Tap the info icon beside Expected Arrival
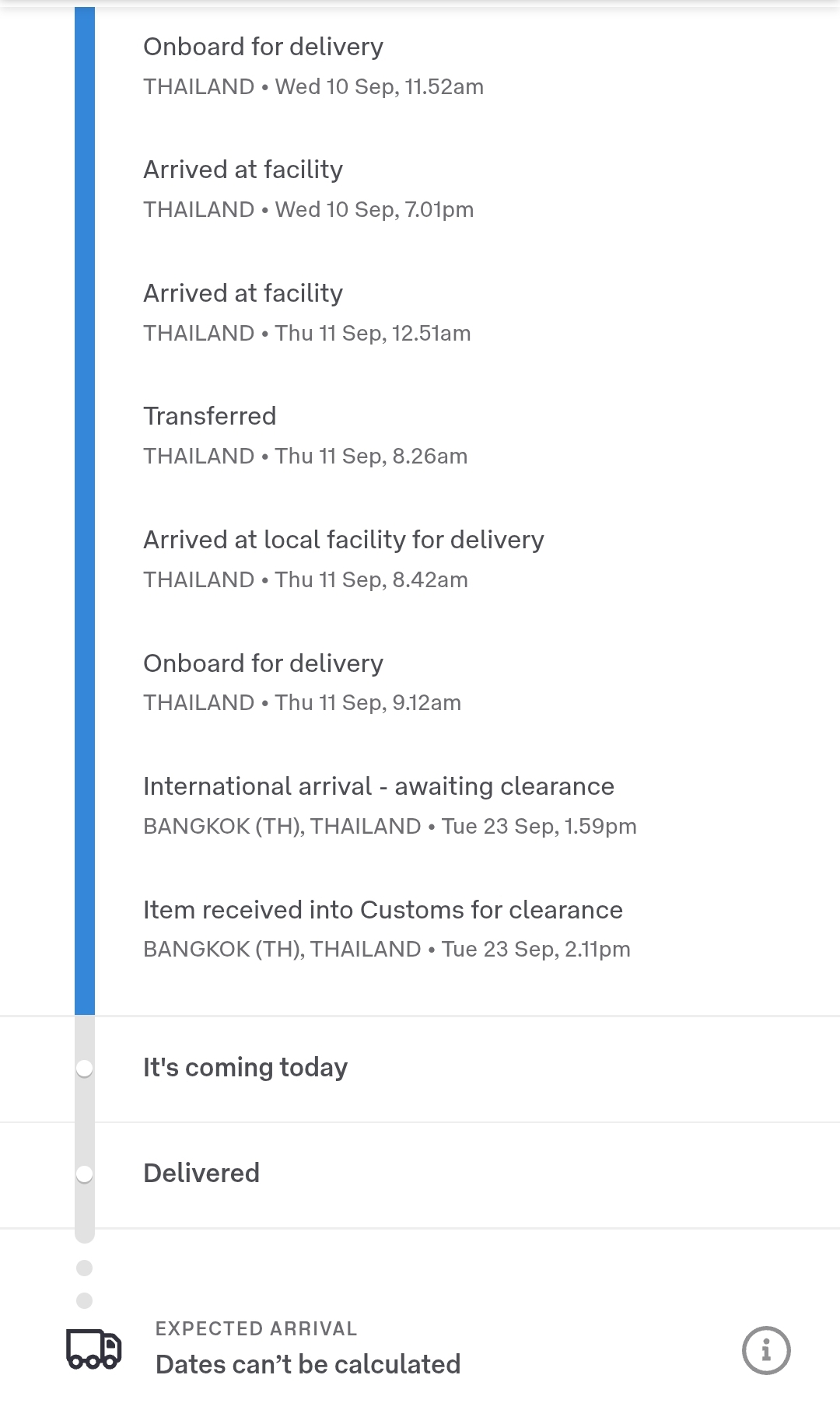The height and width of the screenshot is (1403, 840). coord(766,1350)
